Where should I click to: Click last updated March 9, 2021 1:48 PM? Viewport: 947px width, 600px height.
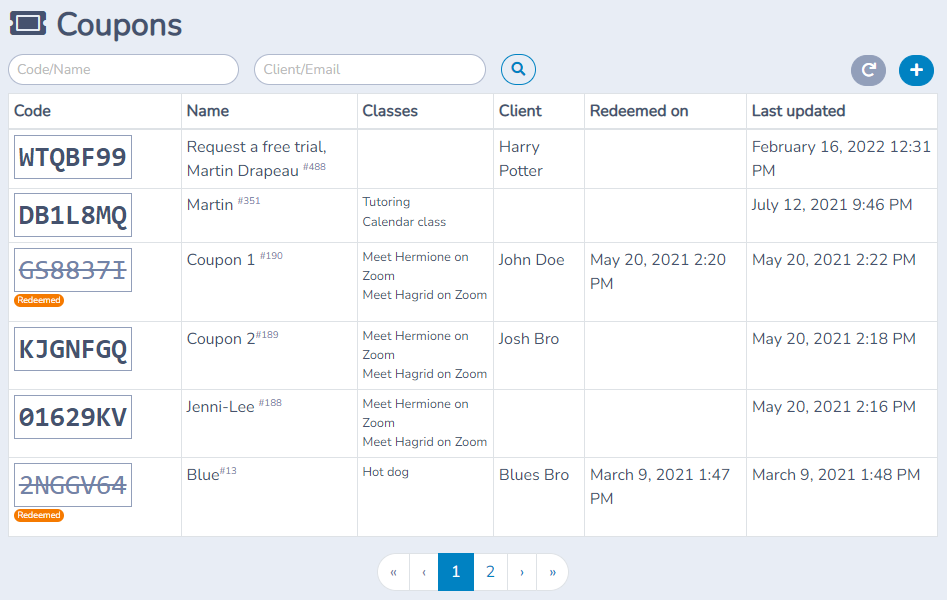836,475
